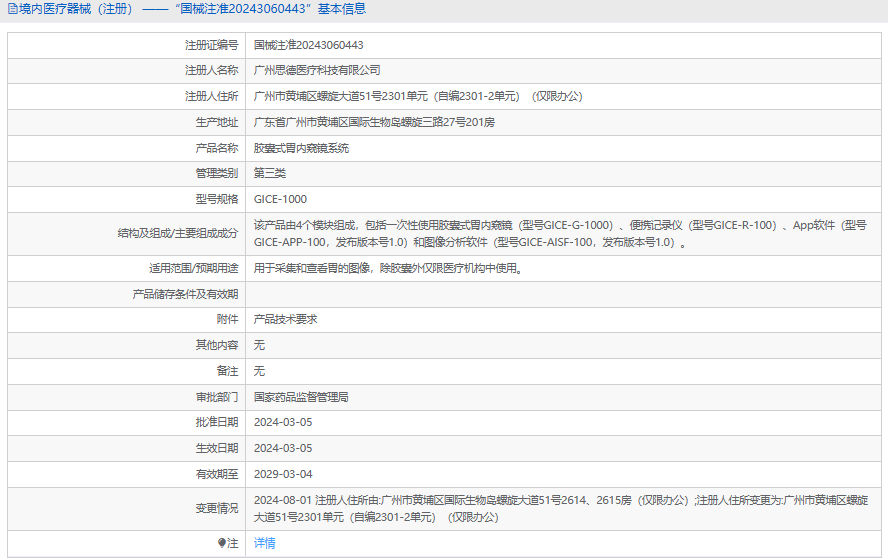Click the structure composition description text

560,234
